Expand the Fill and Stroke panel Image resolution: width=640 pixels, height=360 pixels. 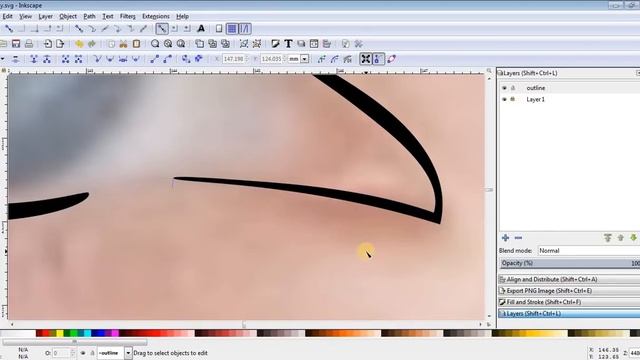569,302
